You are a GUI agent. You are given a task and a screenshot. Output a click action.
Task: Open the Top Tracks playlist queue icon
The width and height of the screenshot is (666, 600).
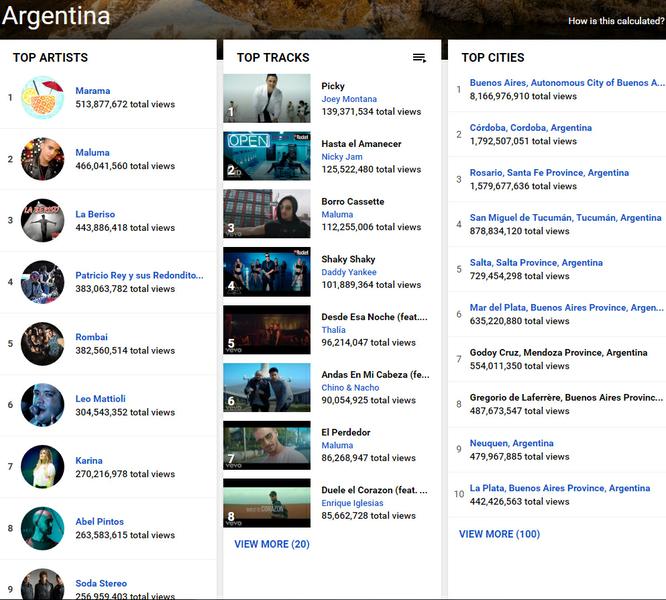pyautogui.click(x=419, y=58)
